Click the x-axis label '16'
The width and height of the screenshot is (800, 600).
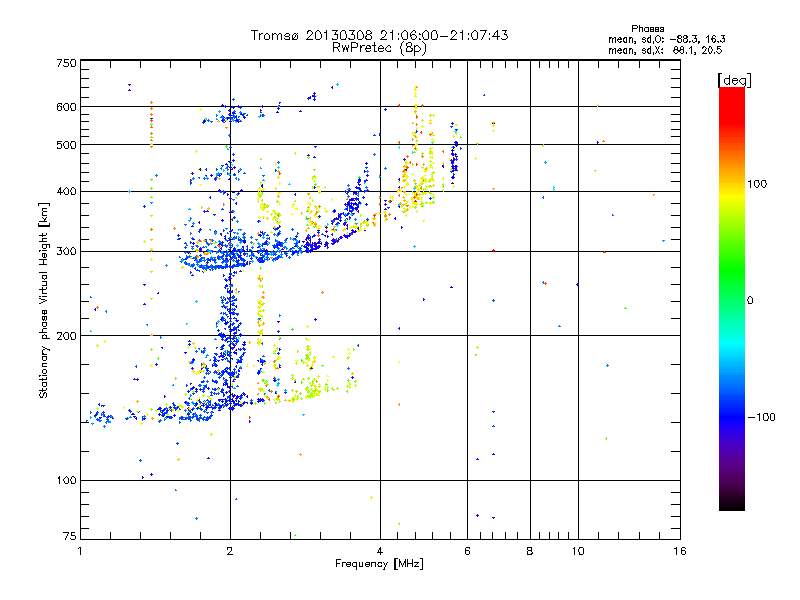pos(680,551)
